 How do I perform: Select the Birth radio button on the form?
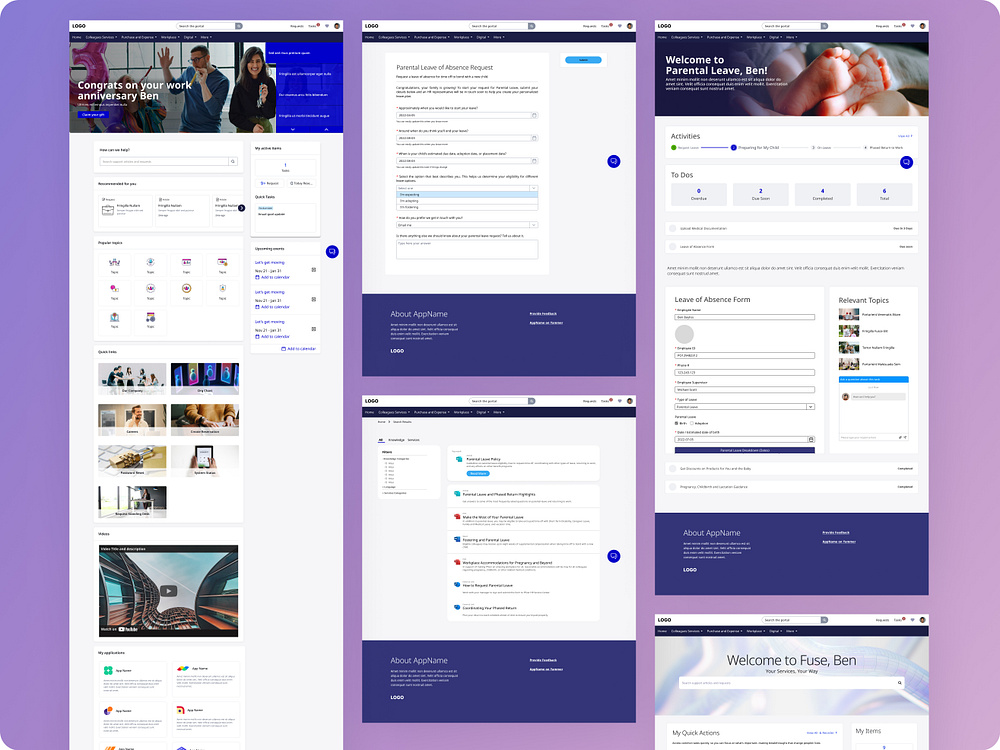tap(676, 423)
